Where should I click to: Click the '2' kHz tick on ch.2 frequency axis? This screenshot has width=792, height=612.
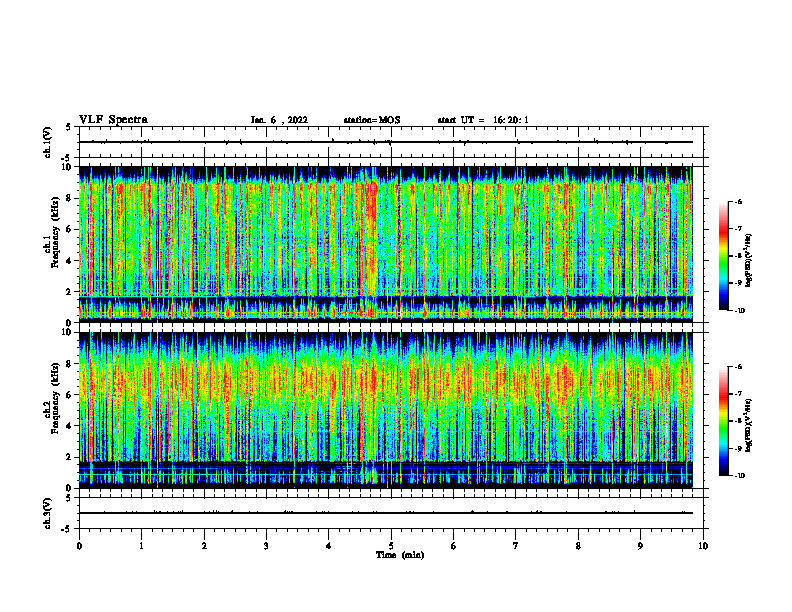coord(70,457)
